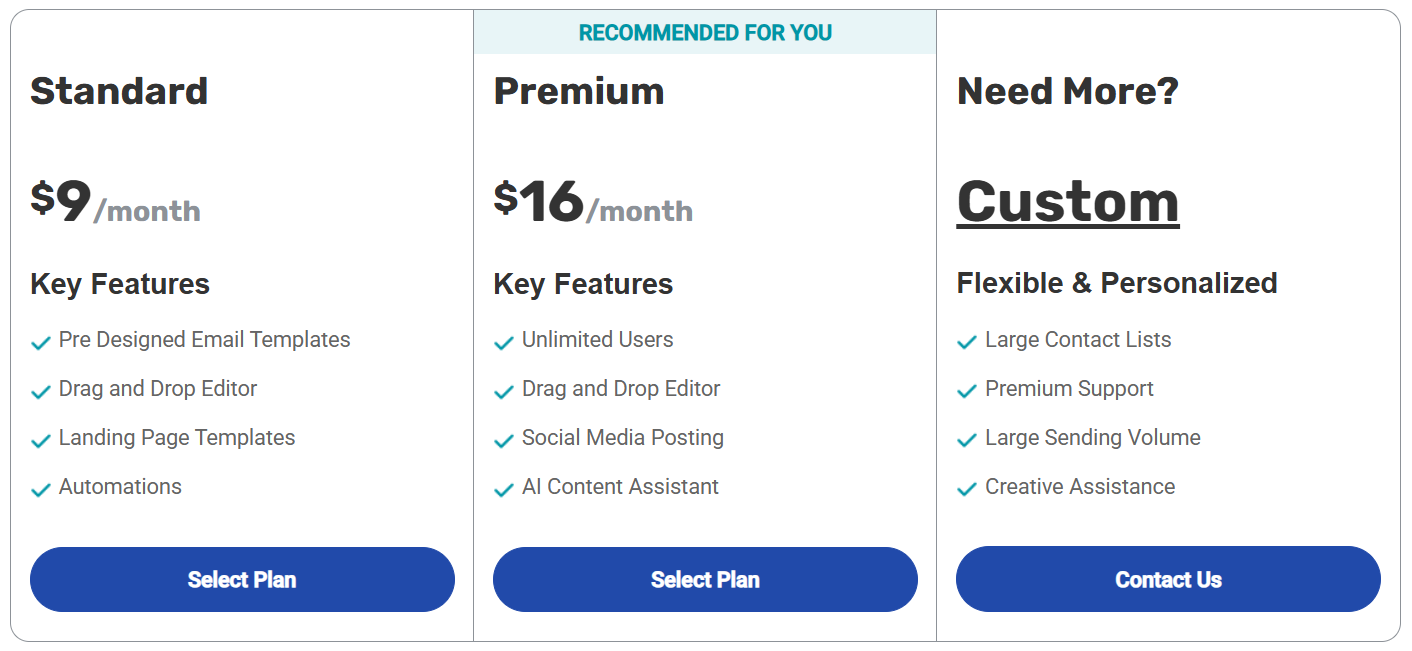Click checkmark beside Automations feature
Screen dimensions: 1412x651
tap(41, 489)
